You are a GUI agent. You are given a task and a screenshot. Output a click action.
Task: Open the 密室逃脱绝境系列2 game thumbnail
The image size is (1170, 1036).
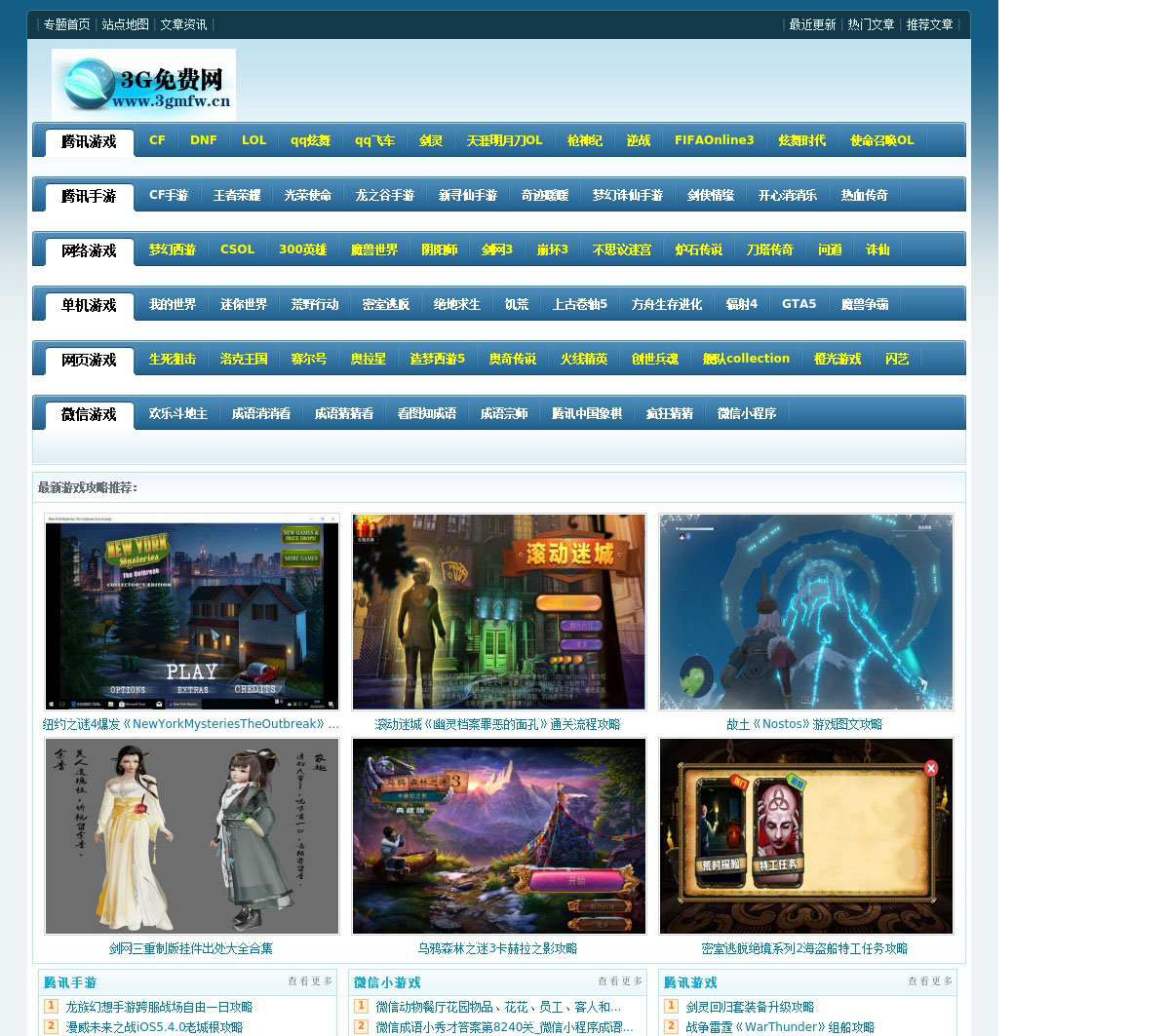coord(805,836)
